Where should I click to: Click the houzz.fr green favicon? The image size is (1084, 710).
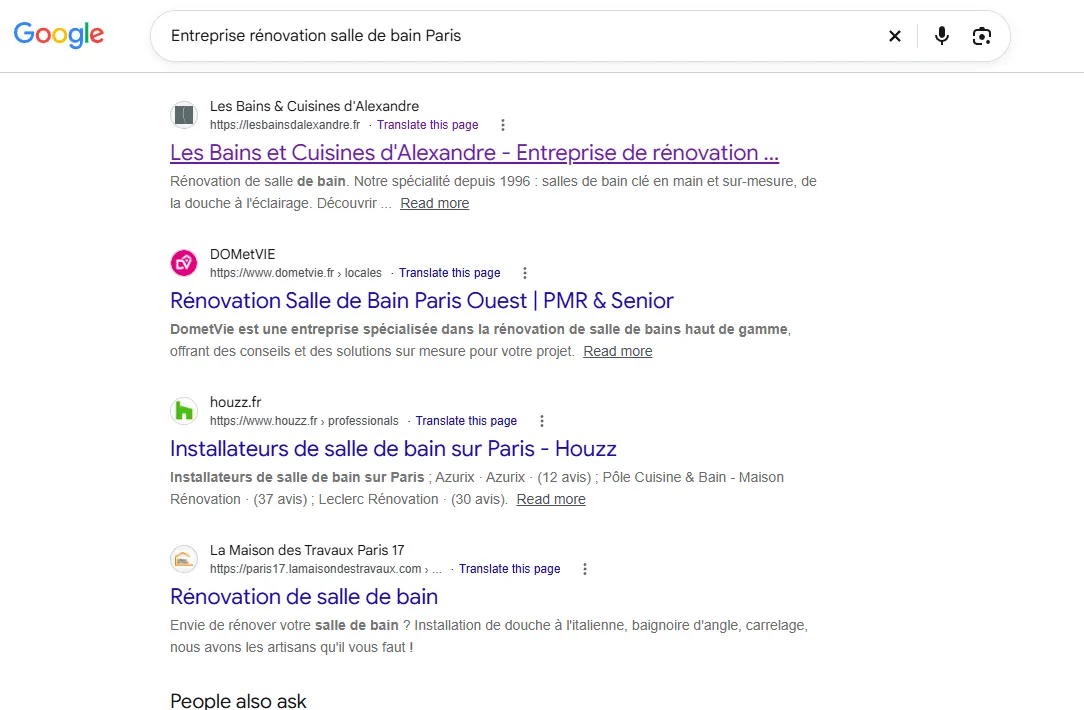184,411
